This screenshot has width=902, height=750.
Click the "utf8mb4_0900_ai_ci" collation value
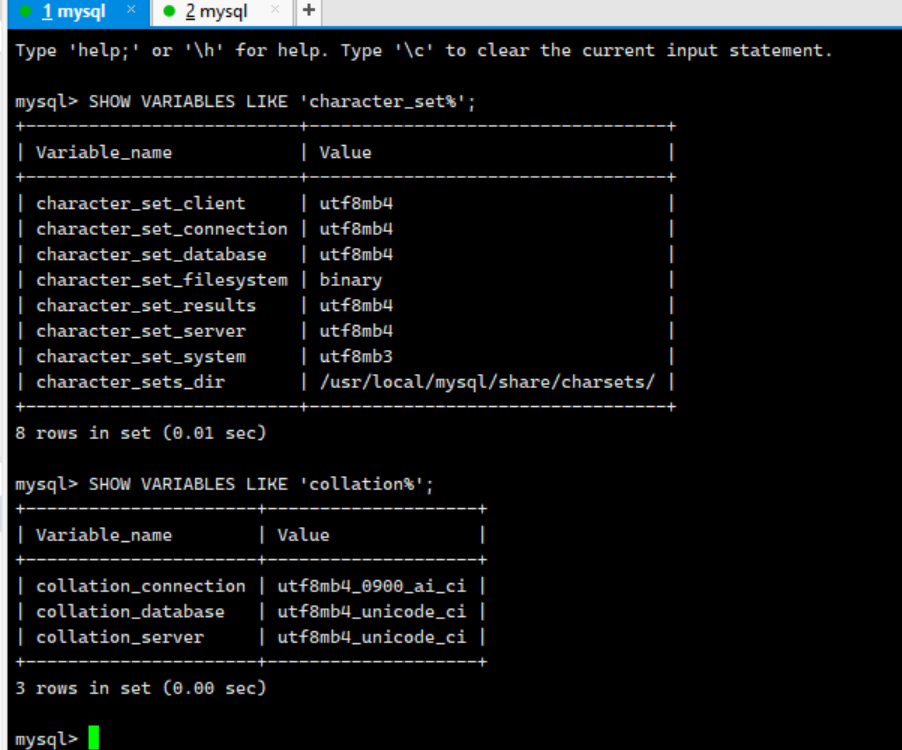pos(371,586)
